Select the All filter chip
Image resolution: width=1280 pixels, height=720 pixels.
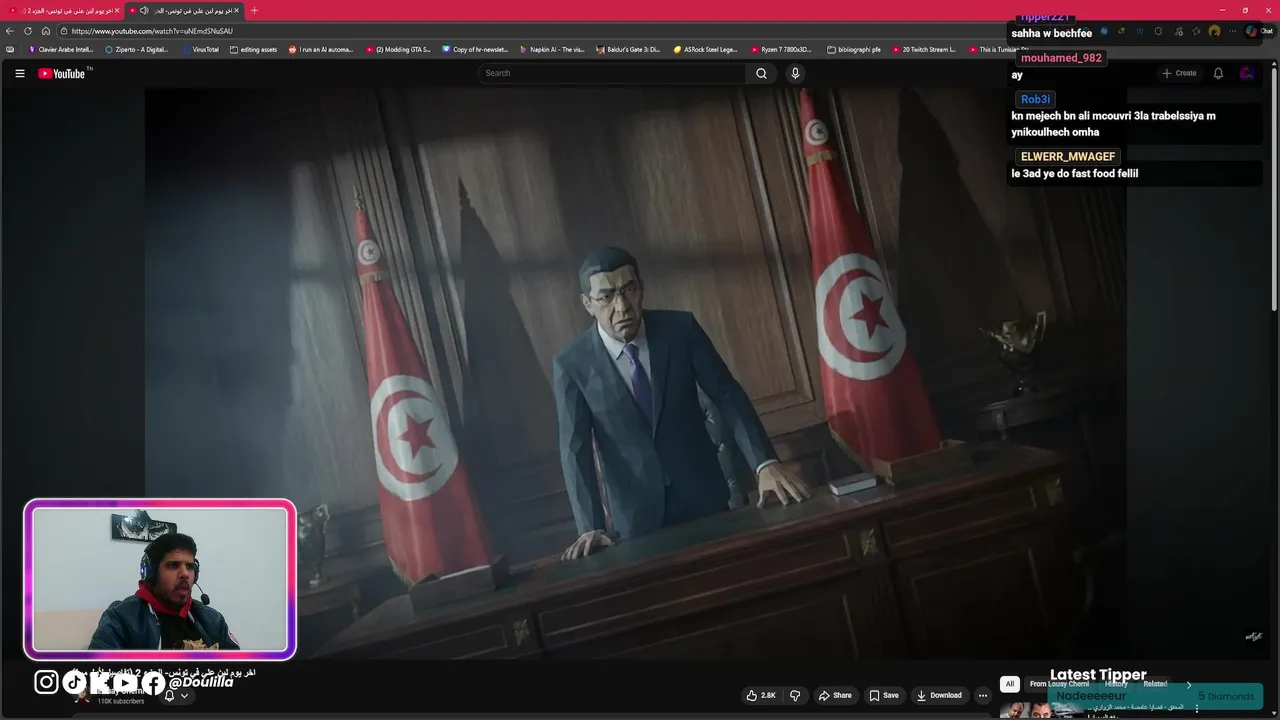(x=1010, y=684)
